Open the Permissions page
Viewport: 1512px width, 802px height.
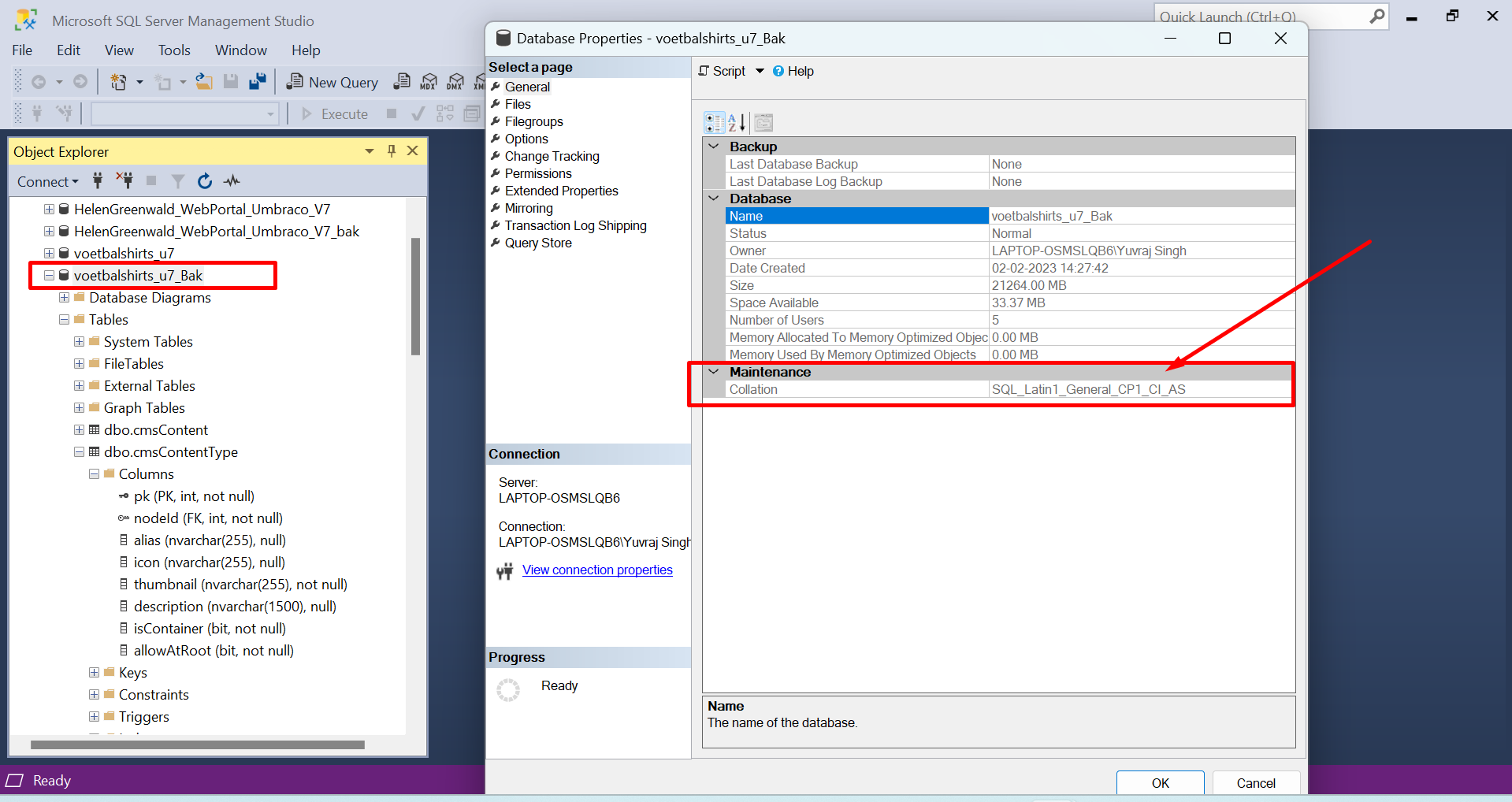click(538, 173)
